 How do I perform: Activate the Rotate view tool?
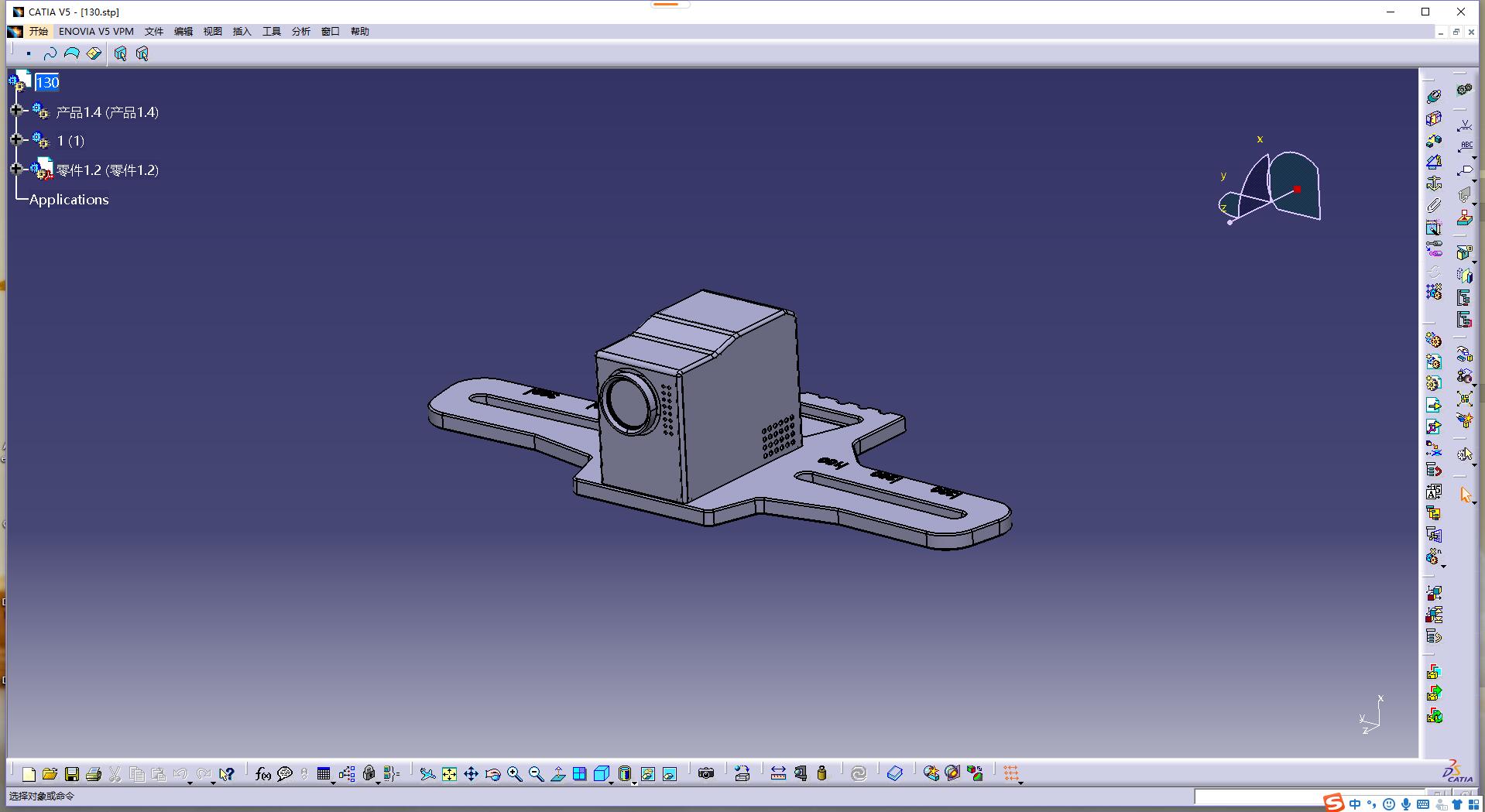(492, 774)
